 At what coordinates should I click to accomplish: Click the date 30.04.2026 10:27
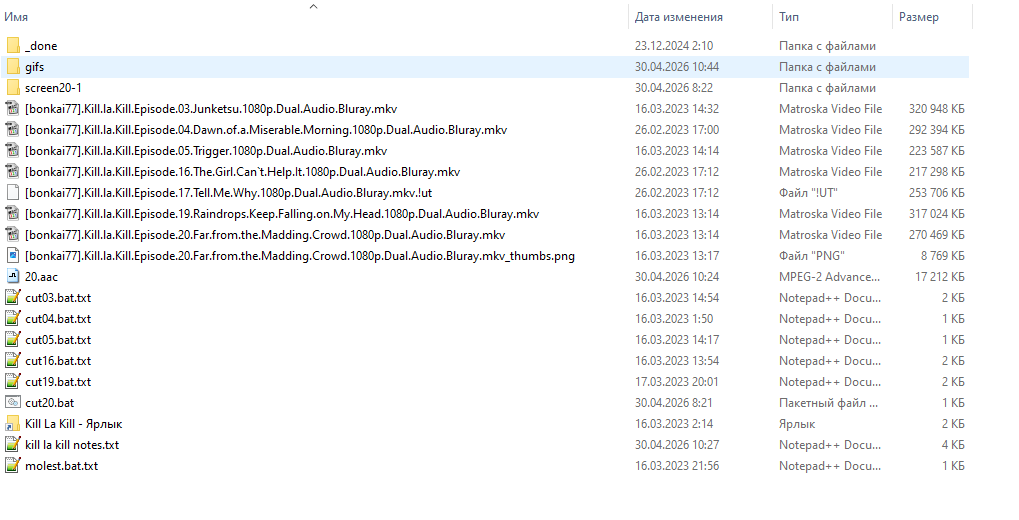pyautogui.click(x=677, y=445)
